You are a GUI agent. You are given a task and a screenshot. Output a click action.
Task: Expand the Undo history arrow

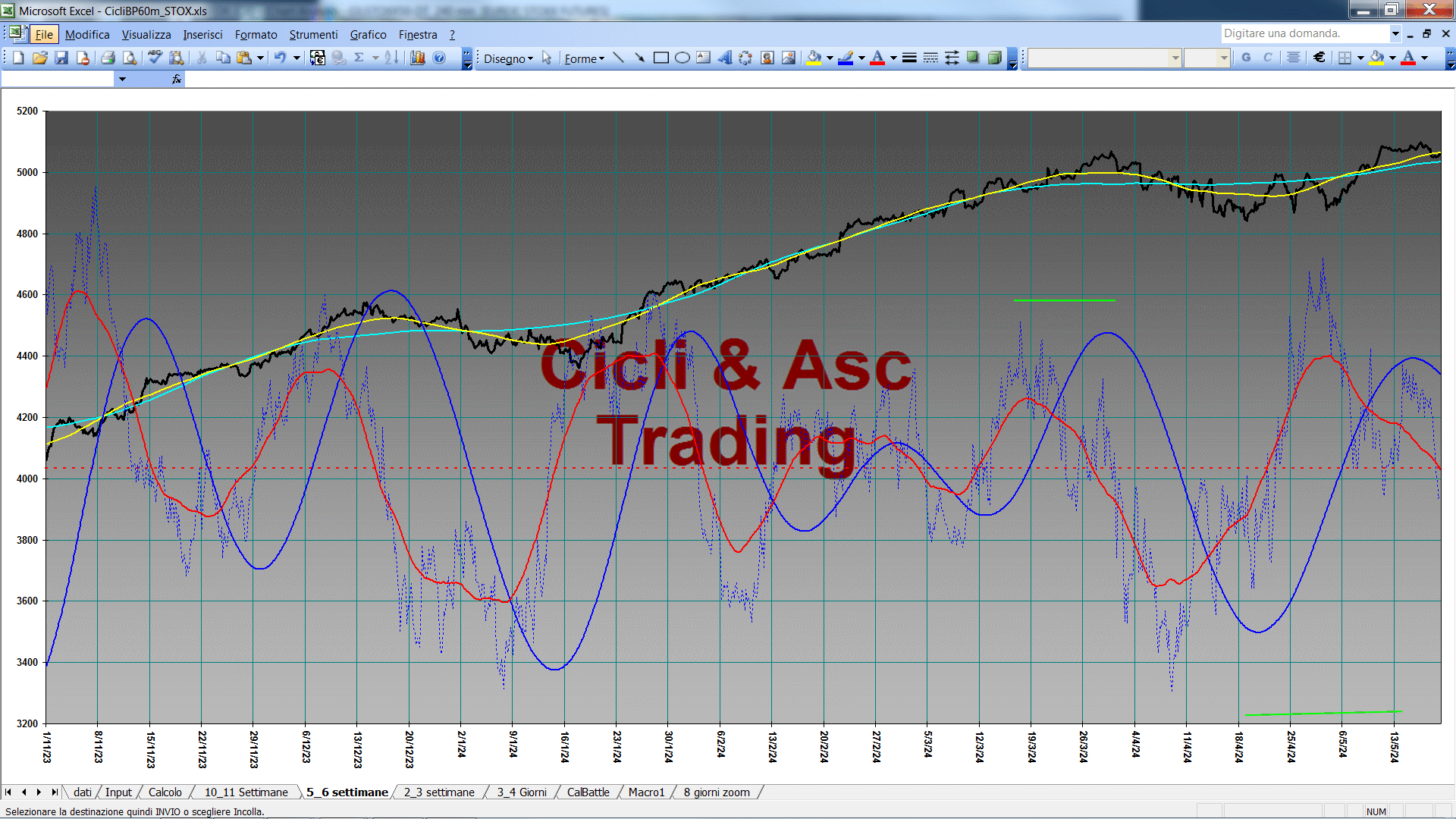tap(297, 58)
